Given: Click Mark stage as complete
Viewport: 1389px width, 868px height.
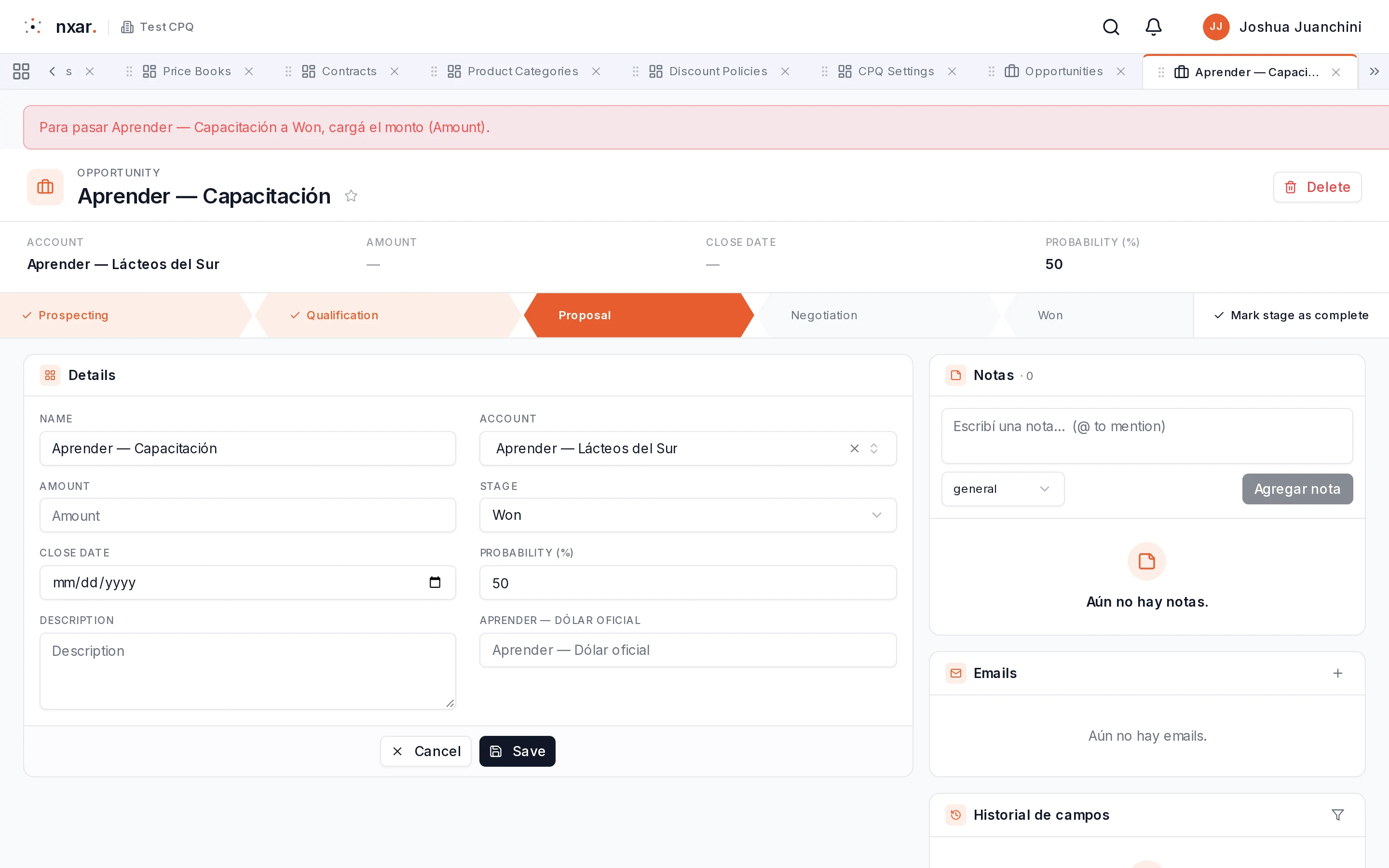Looking at the screenshot, I should (1292, 315).
